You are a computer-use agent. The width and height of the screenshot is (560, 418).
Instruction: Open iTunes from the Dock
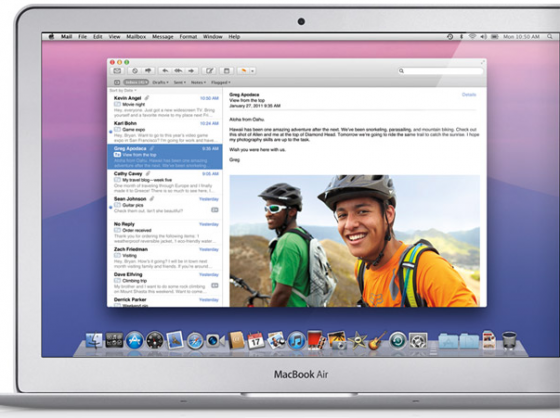pos(296,340)
